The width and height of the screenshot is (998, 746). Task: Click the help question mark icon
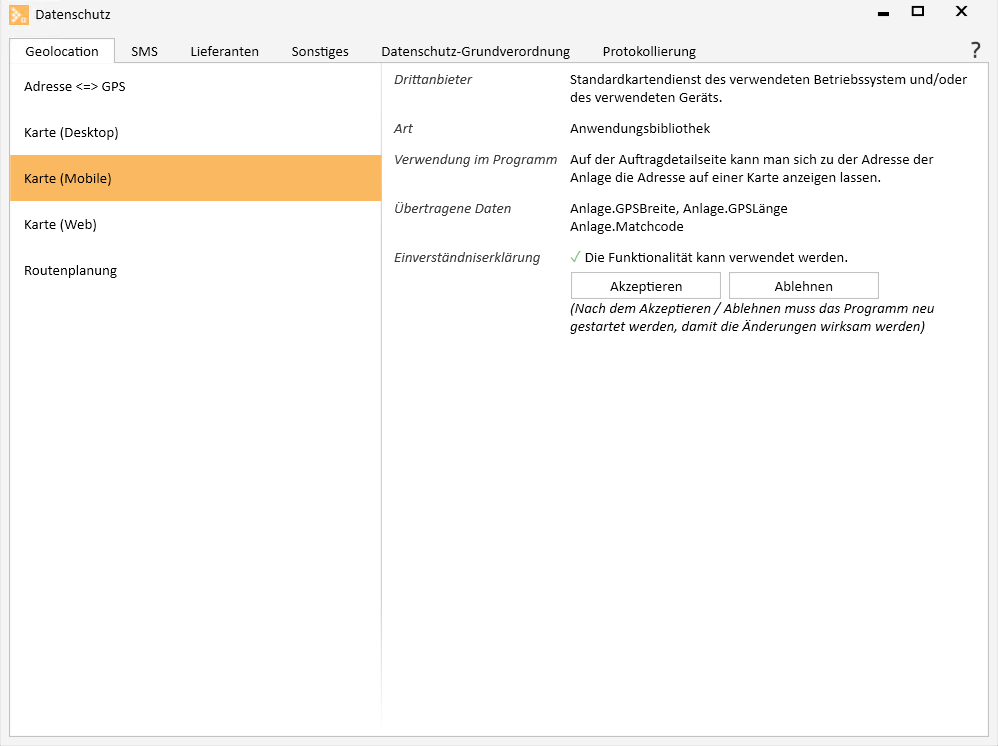[975, 51]
